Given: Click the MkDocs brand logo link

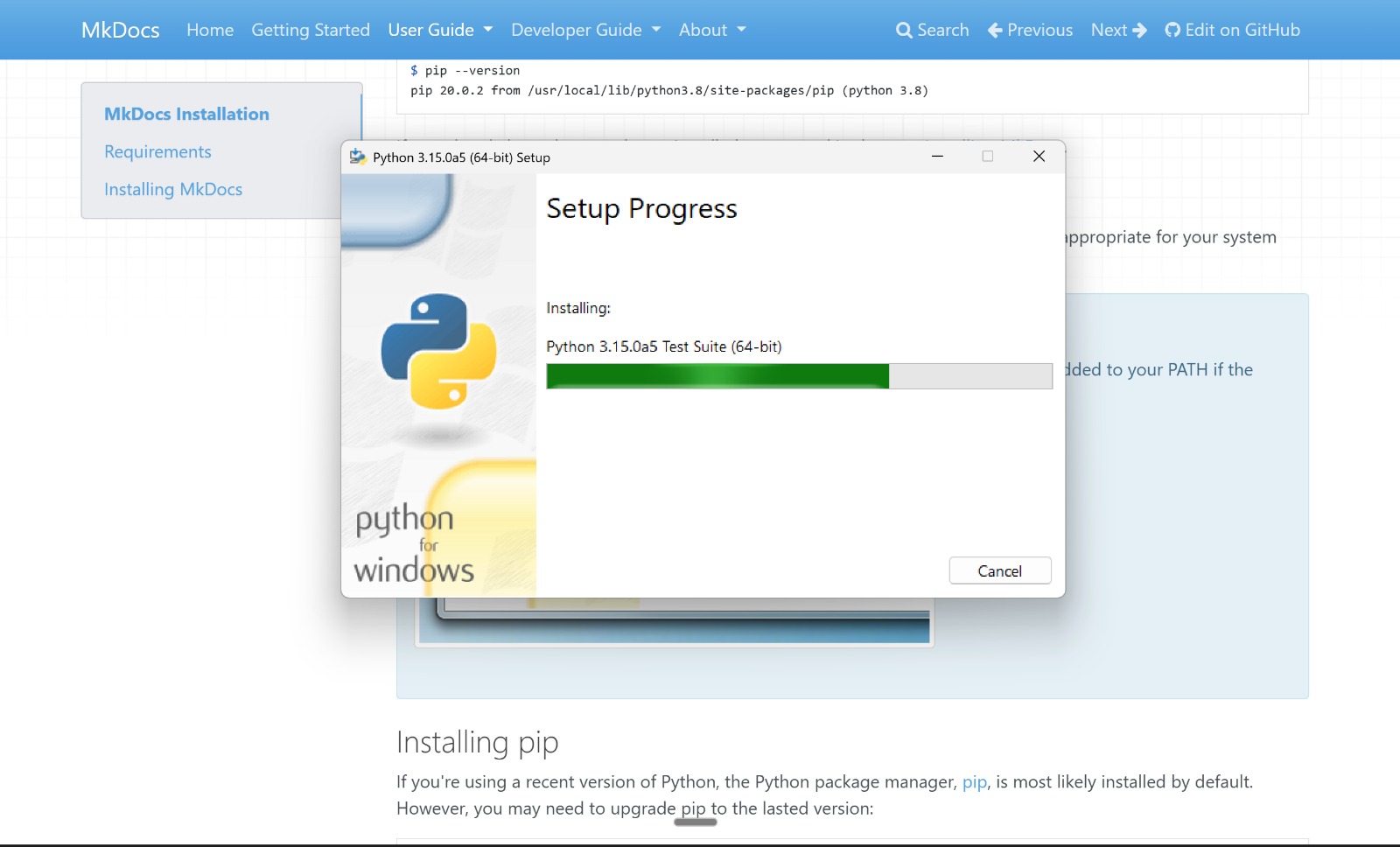Looking at the screenshot, I should pyautogui.click(x=120, y=30).
